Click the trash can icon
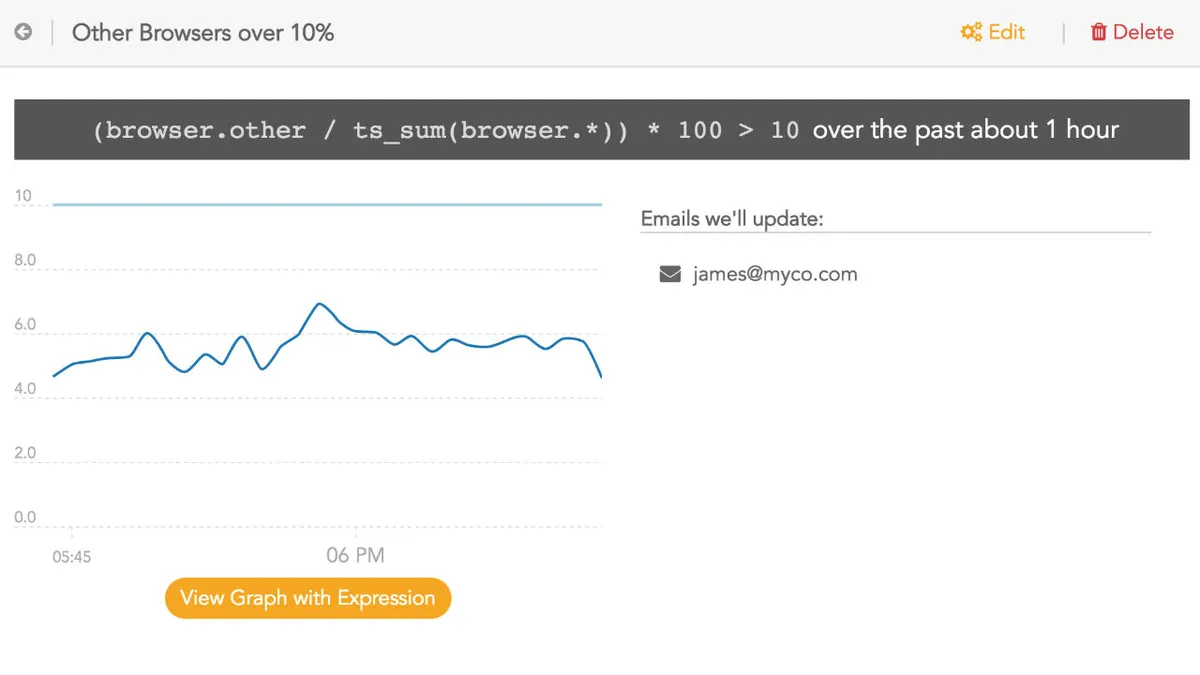1200x675 pixels. (x=1099, y=32)
